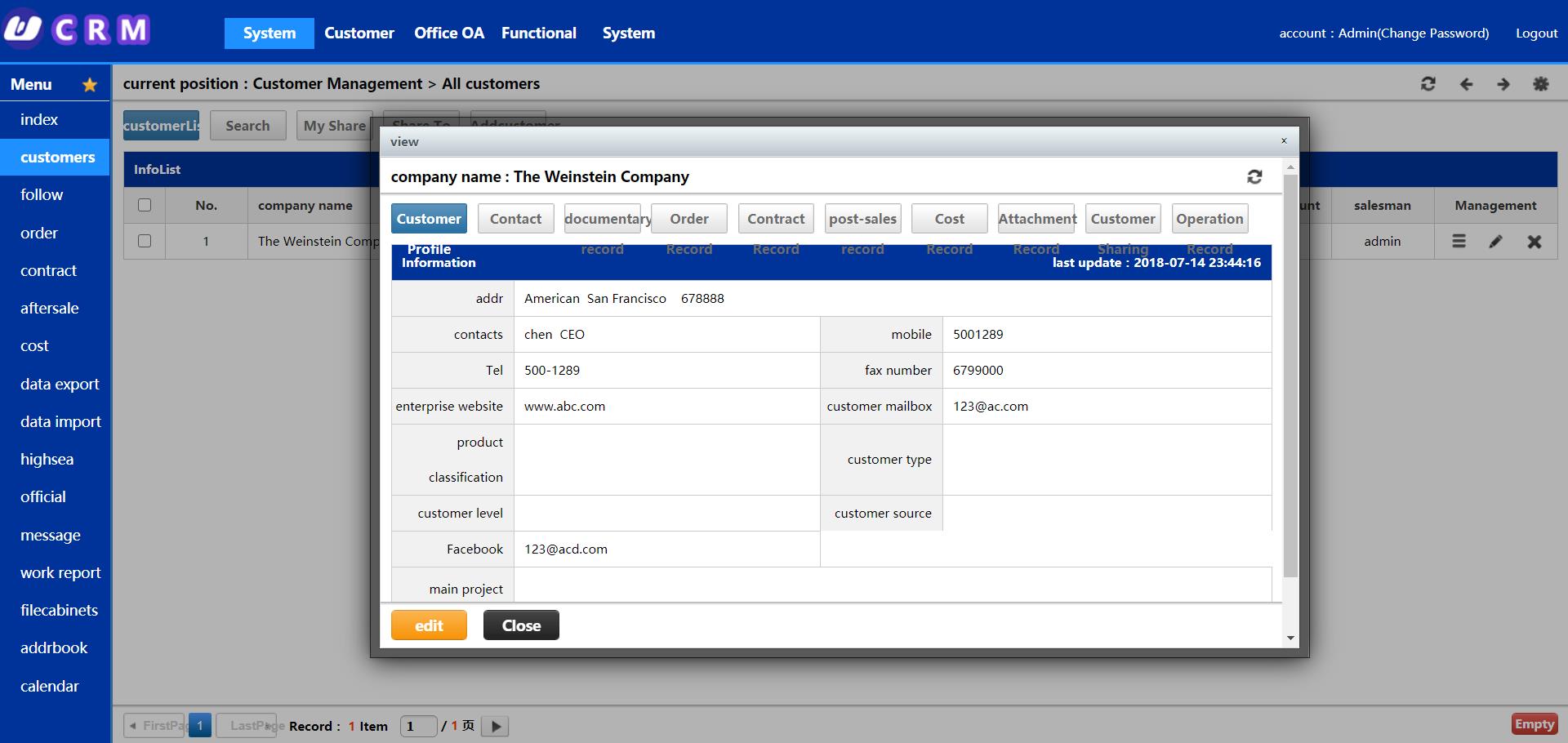The width and height of the screenshot is (1568, 743).
Task: Open follow in the sidebar
Action: click(x=55, y=194)
